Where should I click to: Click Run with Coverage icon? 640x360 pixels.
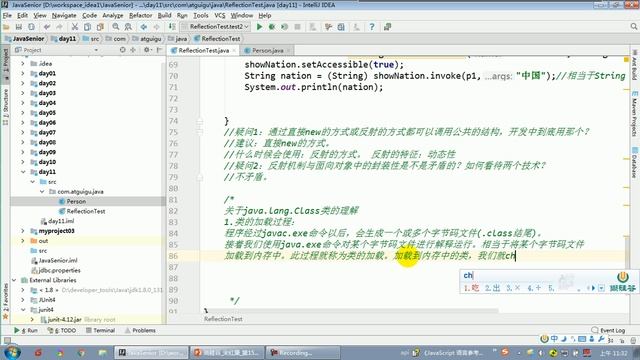click(284, 27)
